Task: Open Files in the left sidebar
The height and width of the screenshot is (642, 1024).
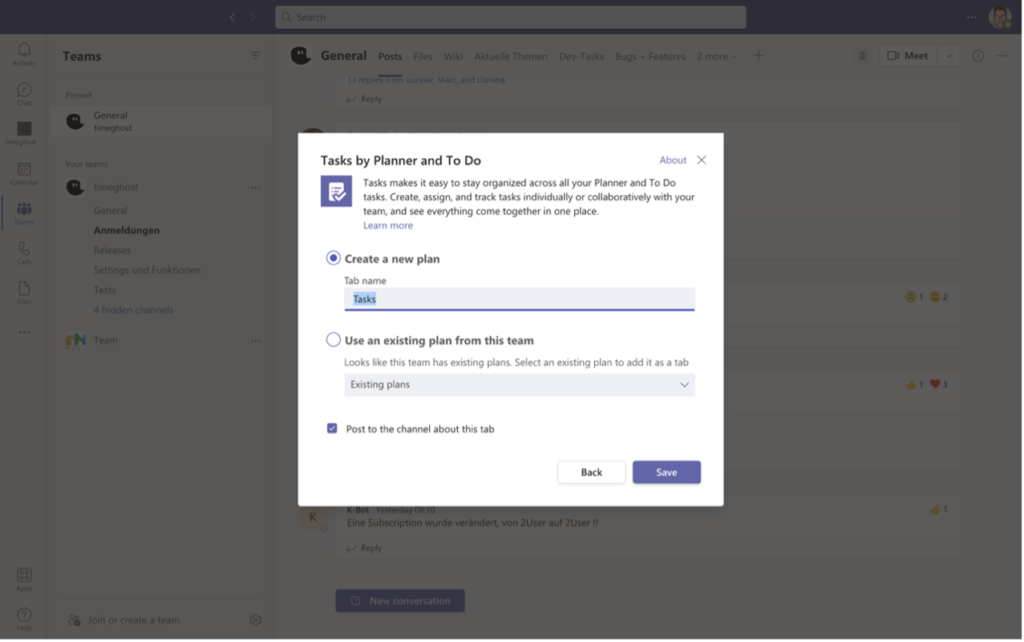Action: click(x=24, y=292)
